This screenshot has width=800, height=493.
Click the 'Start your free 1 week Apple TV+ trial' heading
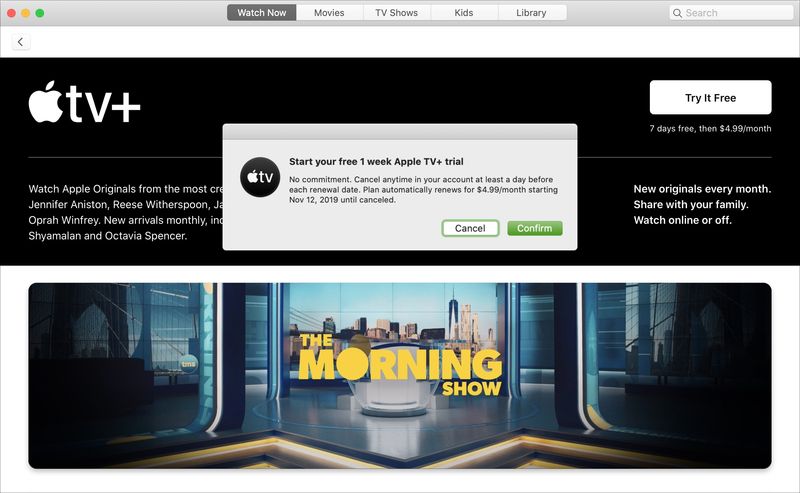(376, 162)
